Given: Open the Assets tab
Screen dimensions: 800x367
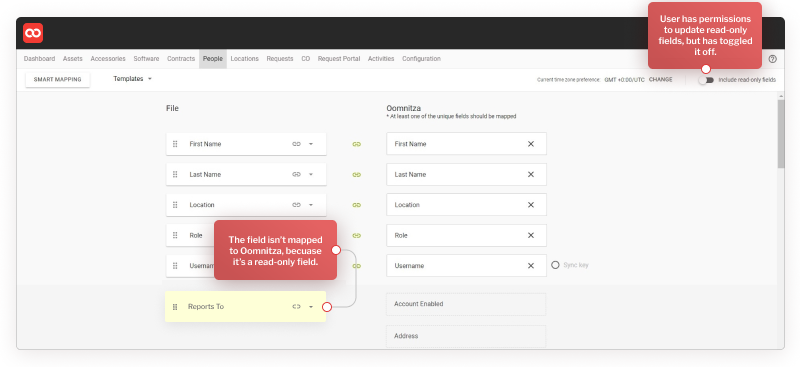Looking at the screenshot, I should click(72, 59).
